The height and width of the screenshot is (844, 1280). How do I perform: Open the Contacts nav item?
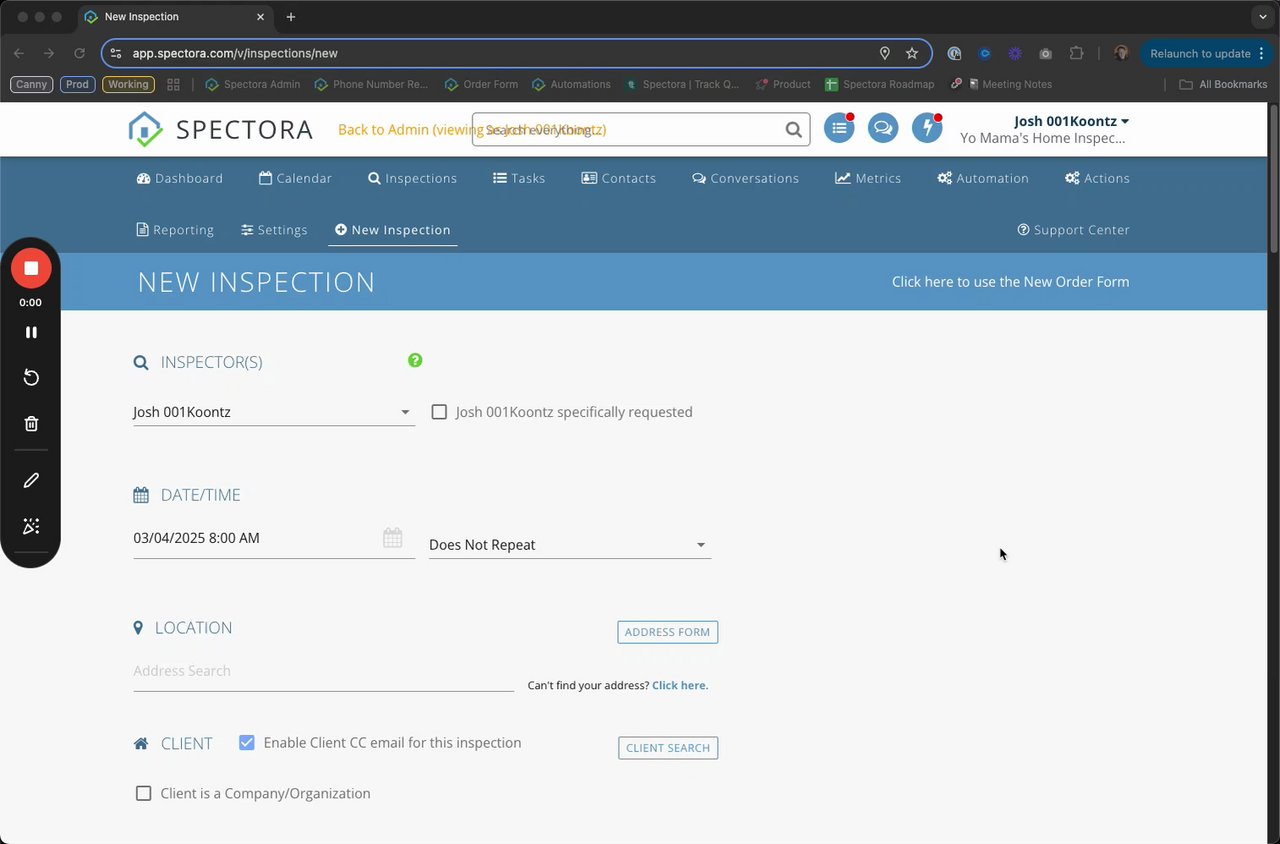(x=619, y=178)
